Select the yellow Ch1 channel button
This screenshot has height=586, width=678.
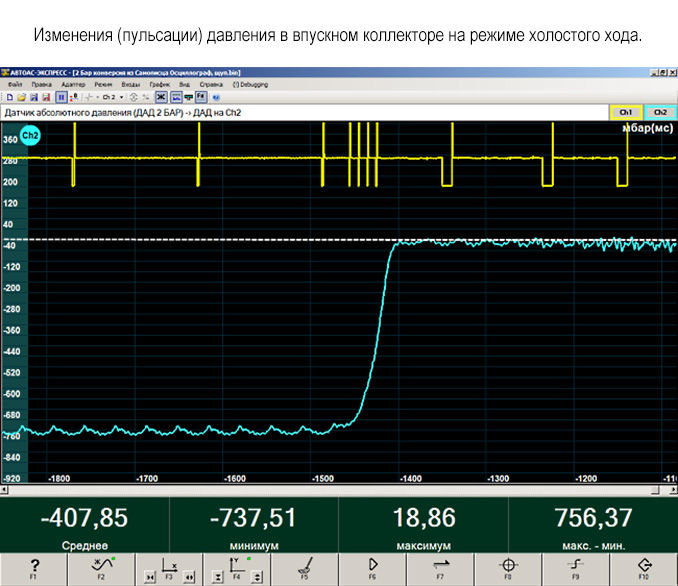tap(626, 112)
